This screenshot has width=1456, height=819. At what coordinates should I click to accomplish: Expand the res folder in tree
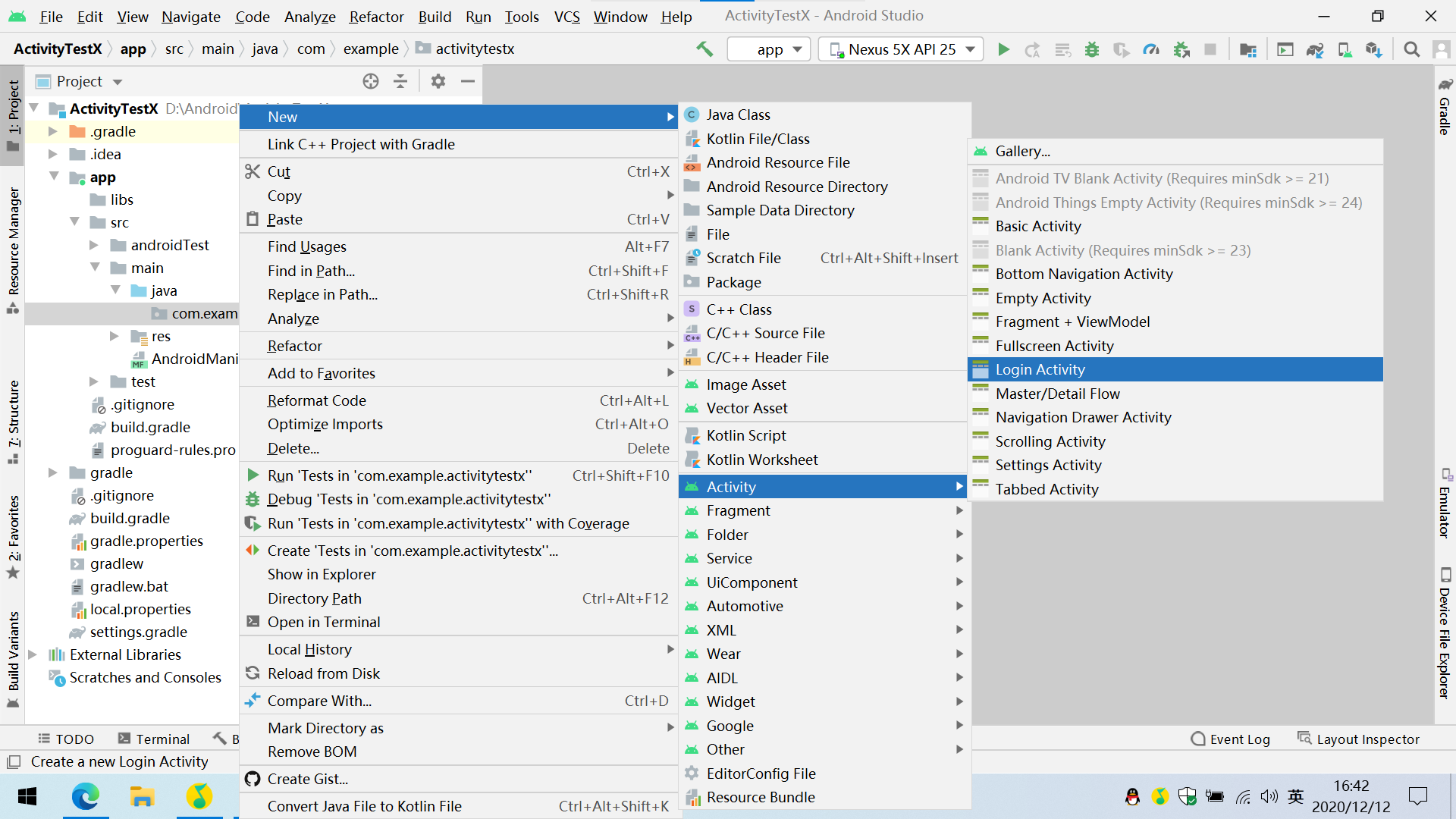coord(115,336)
